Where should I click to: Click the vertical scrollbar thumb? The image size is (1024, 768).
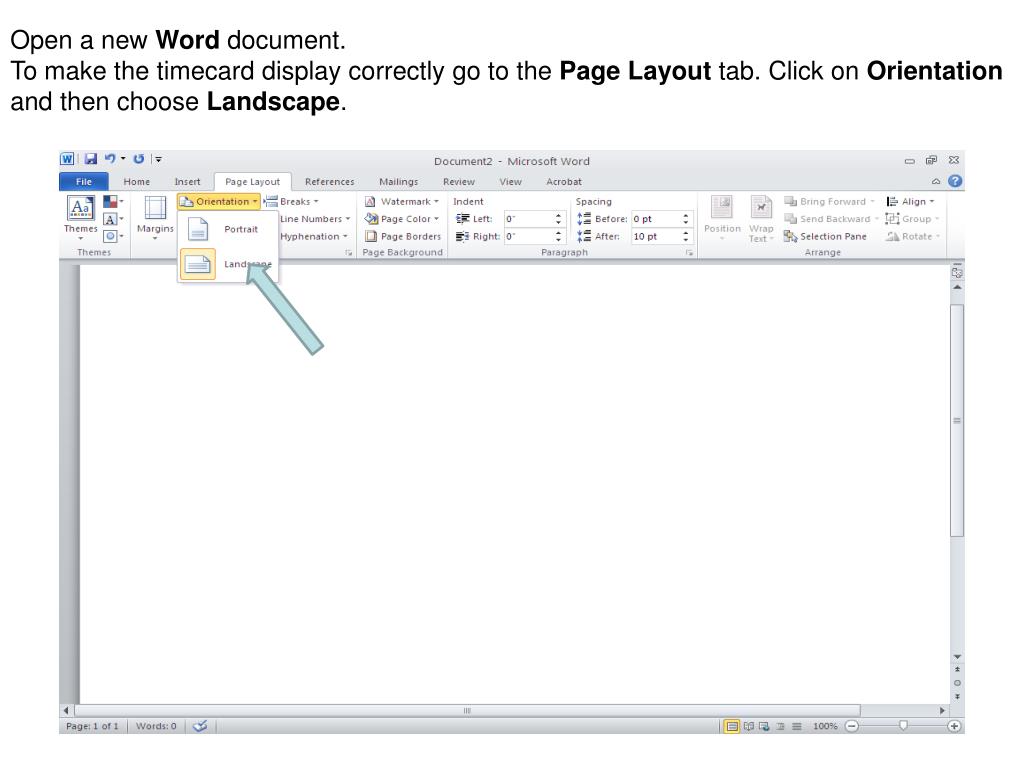click(x=957, y=421)
